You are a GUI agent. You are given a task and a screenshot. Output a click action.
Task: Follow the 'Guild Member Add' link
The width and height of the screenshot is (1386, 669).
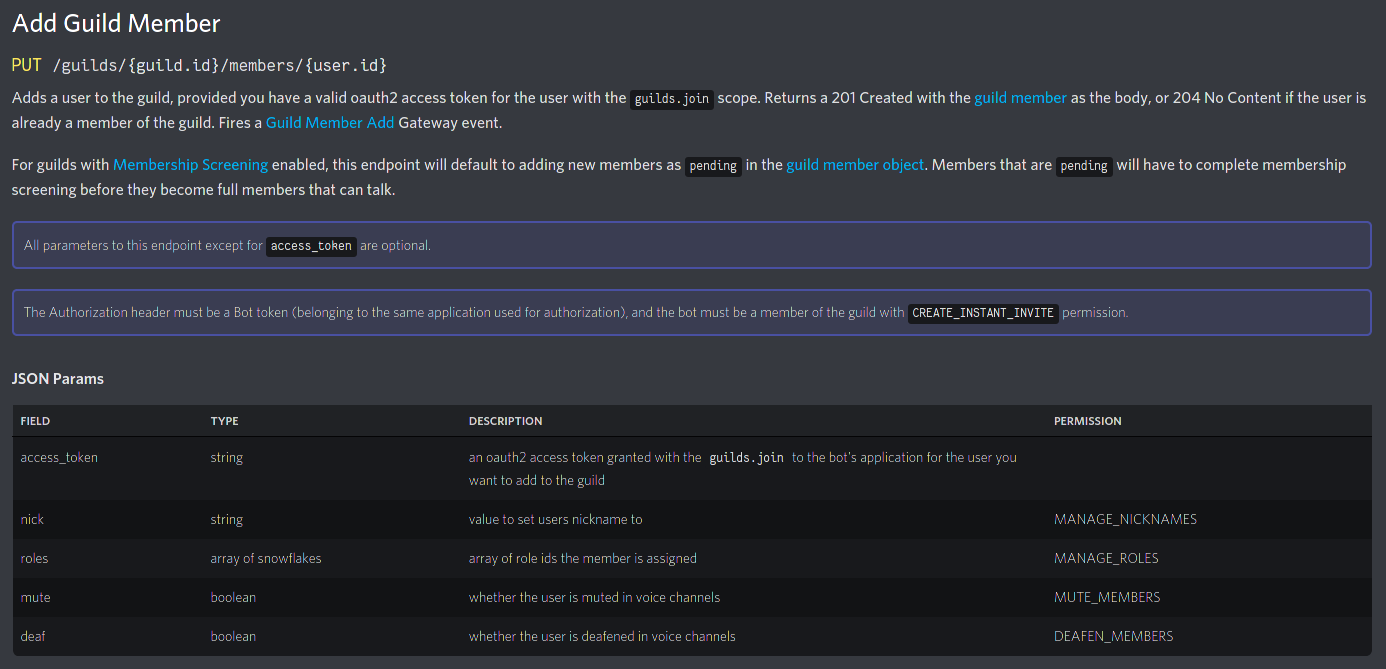coord(330,123)
